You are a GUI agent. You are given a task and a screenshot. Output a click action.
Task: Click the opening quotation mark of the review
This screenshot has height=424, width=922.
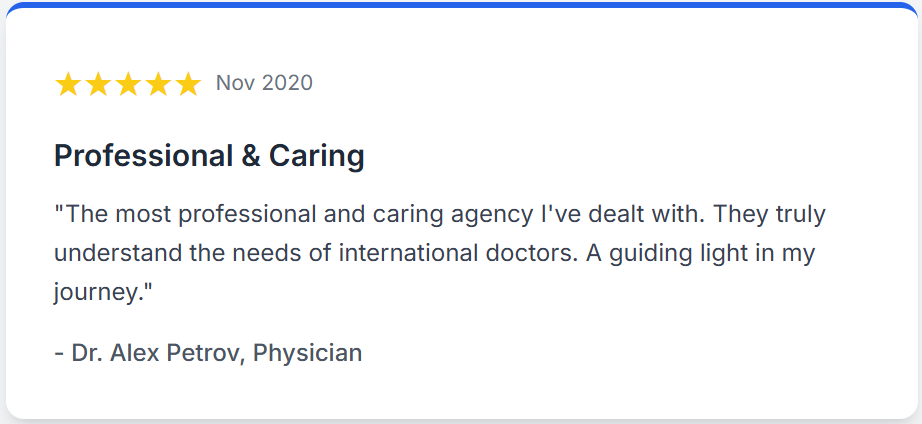[59, 213]
